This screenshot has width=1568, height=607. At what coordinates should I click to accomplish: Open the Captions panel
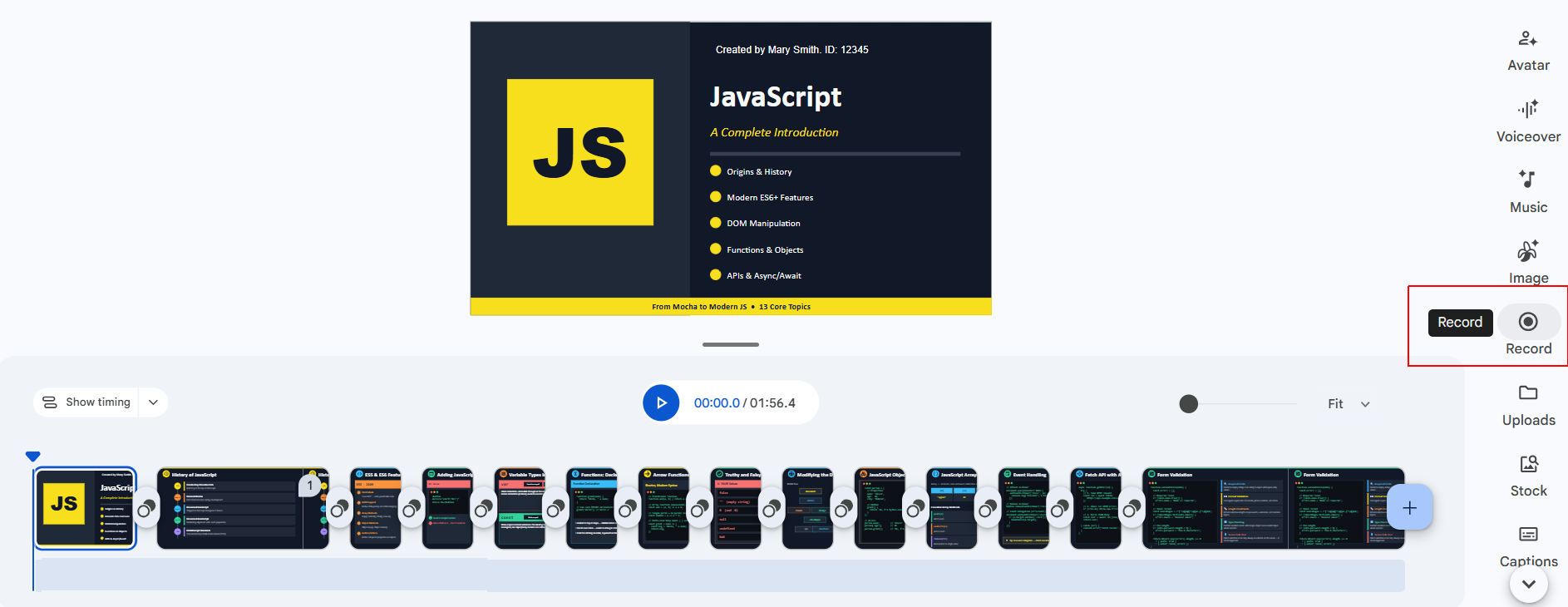coord(1528,546)
